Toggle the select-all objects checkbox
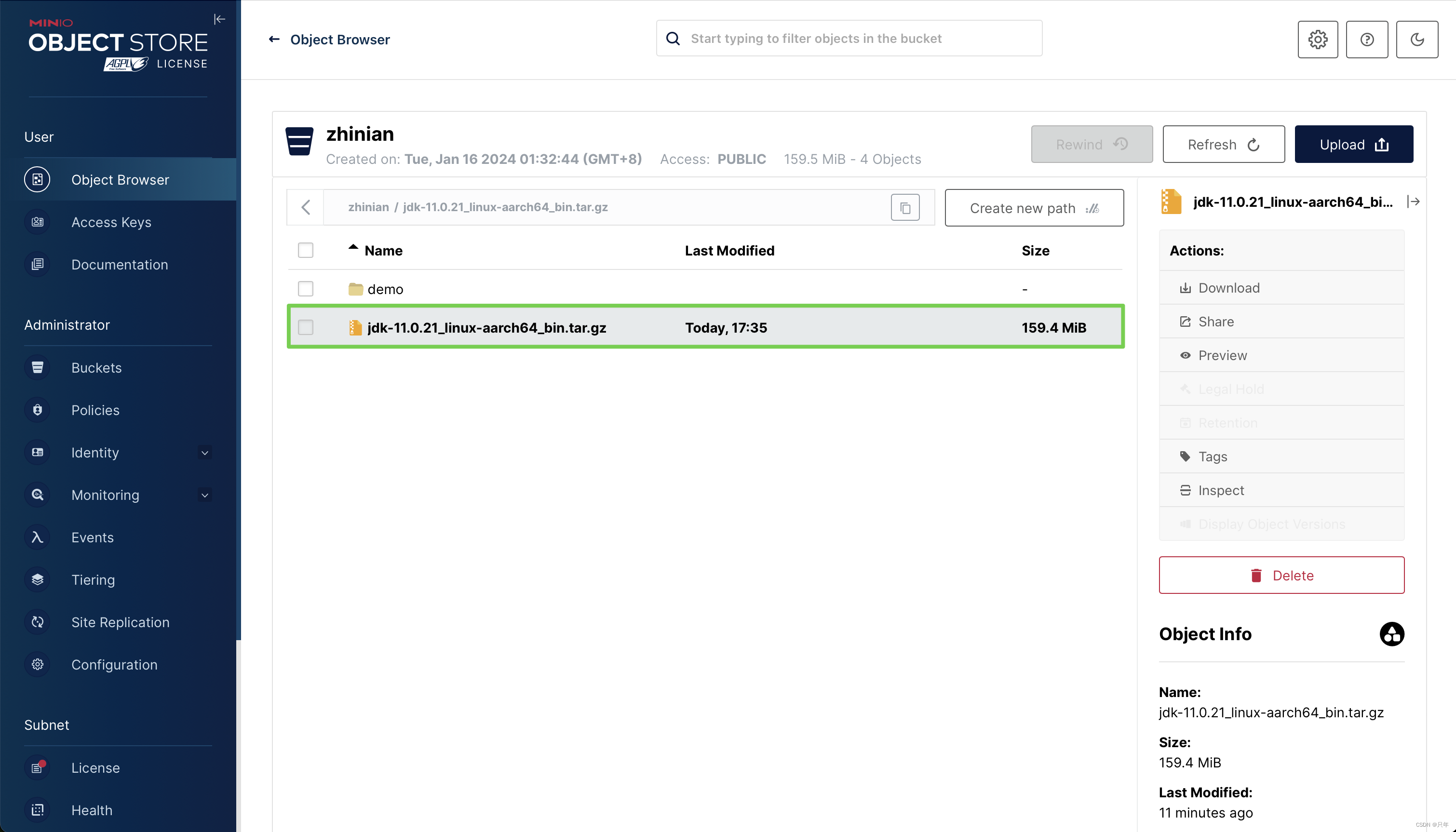The height and width of the screenshot is (832, 1456). (x=306, y=250)
